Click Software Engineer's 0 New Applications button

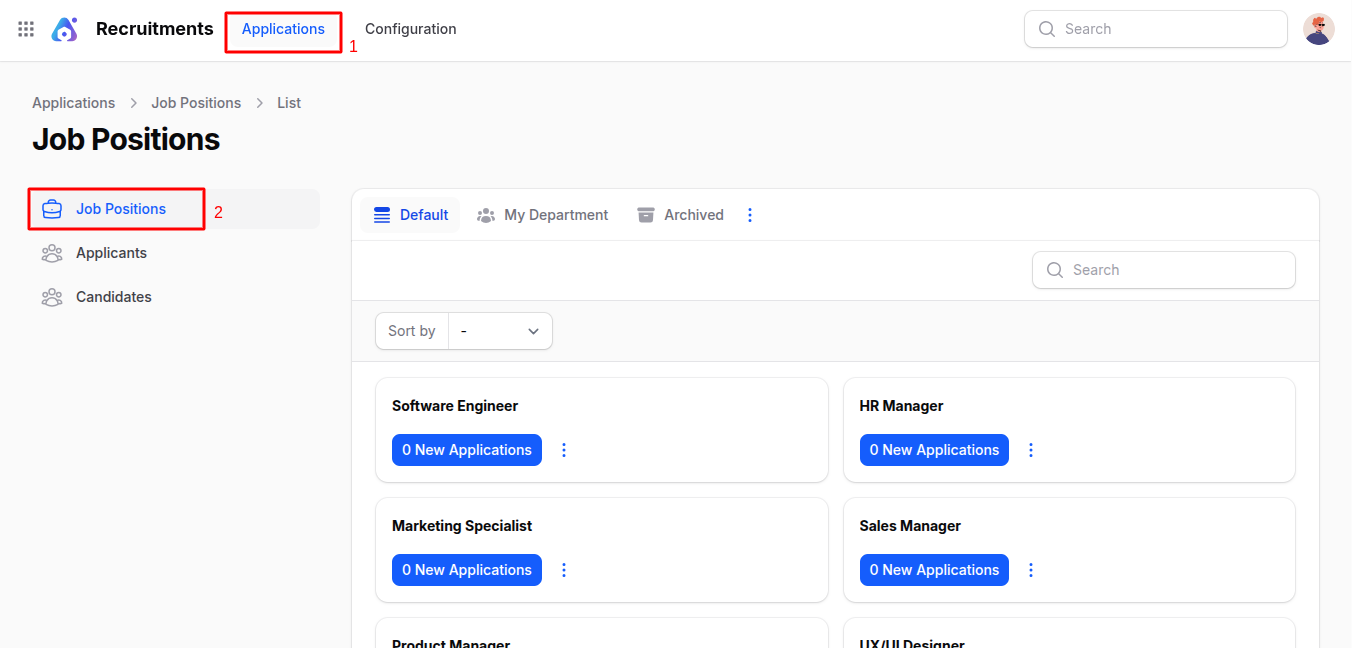pos(467,450)
